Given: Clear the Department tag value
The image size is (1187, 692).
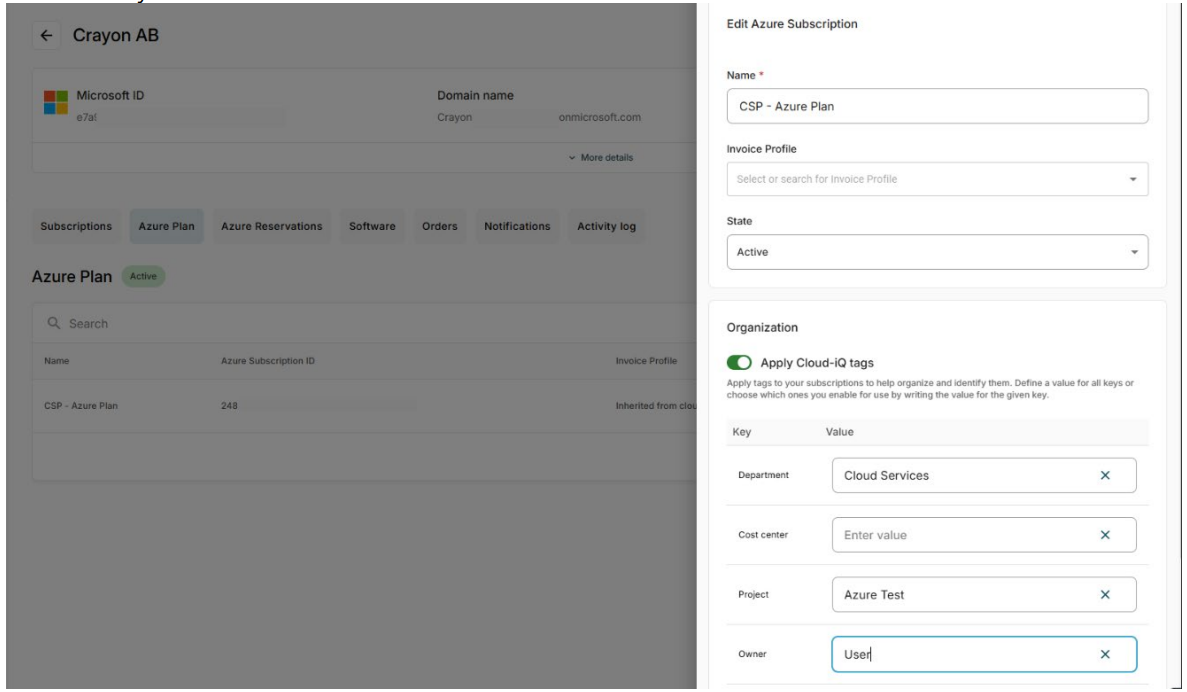Looking at the screenshot, I should [x=1104, y=475].
